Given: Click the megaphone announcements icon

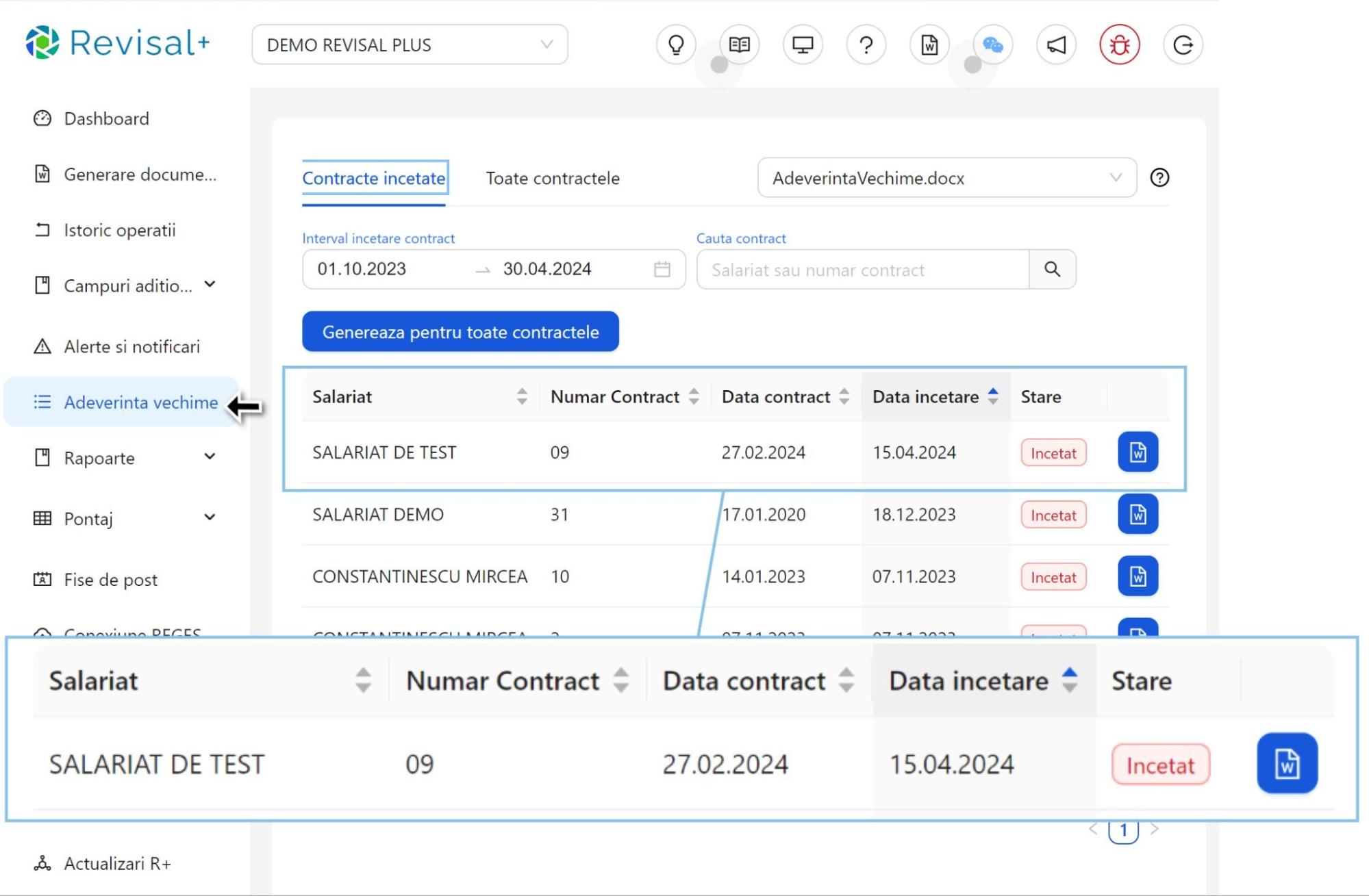Looking at the screenshot, I should (x=1056, y=45).
